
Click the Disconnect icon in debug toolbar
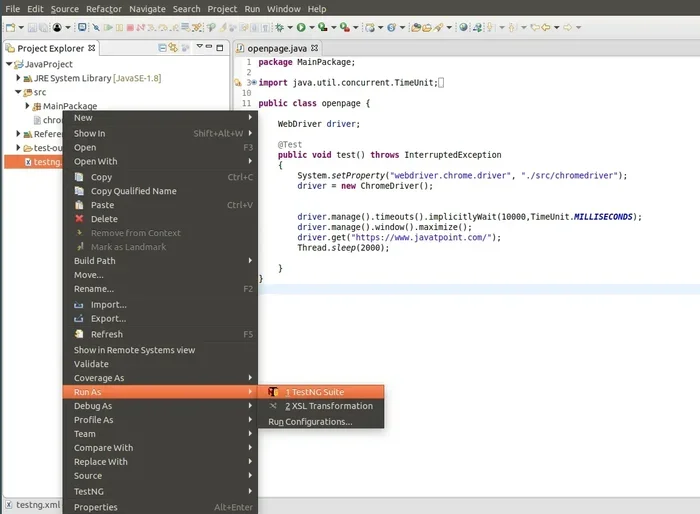click(141, 28)
